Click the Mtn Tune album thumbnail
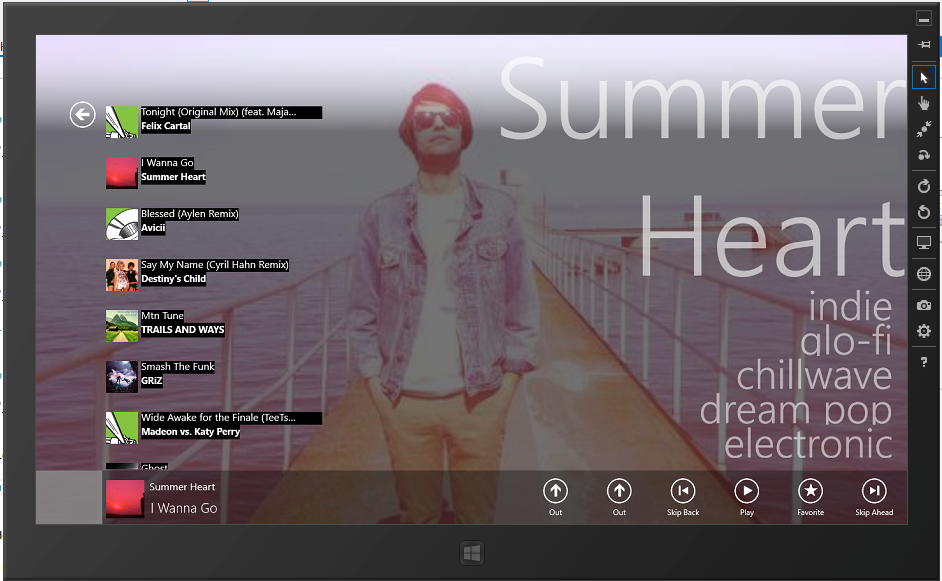This screenshot has width=942, height=581. coord(122,326)
